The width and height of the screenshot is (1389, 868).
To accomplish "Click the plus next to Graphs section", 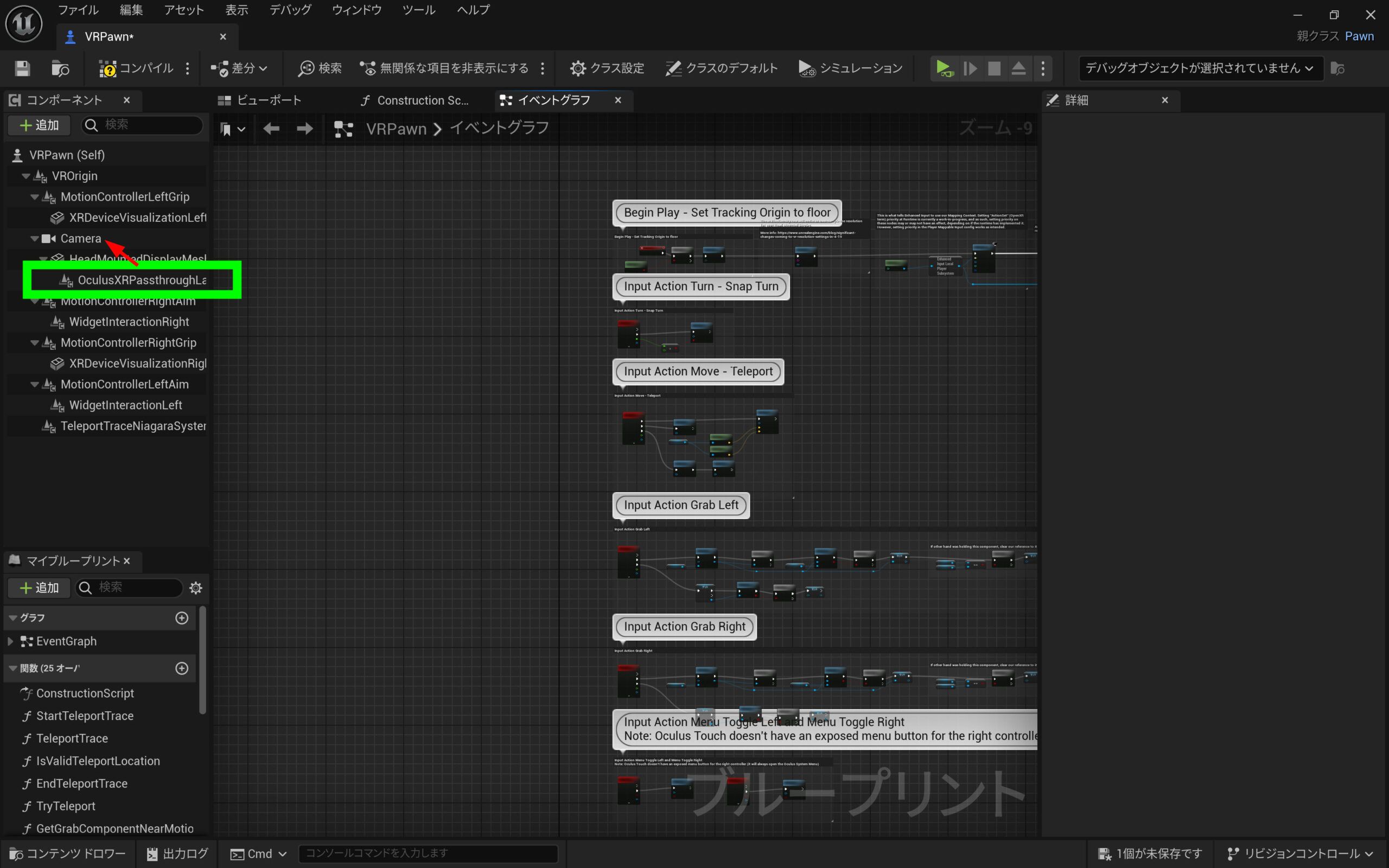I will [x=182, y=618].
